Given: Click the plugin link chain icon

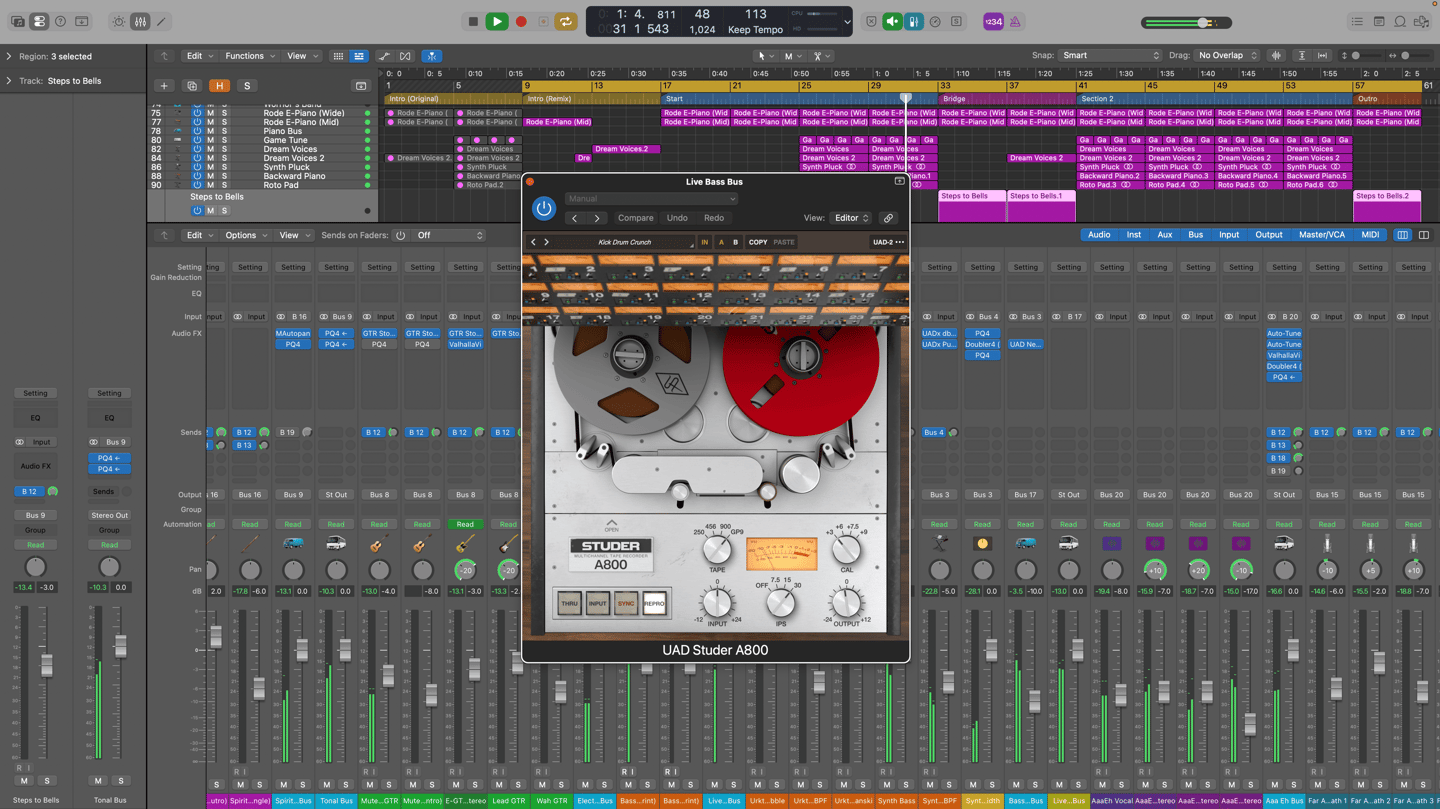Looking at the screenshot, I should point(888,218).
